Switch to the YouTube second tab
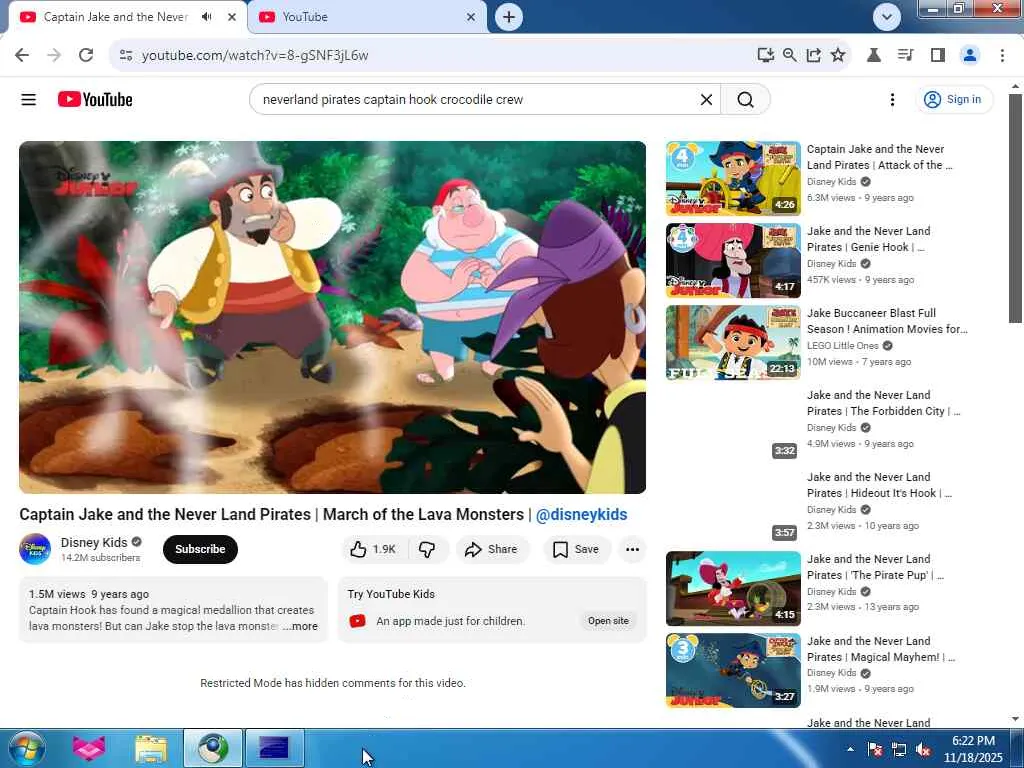 point(366,17)
